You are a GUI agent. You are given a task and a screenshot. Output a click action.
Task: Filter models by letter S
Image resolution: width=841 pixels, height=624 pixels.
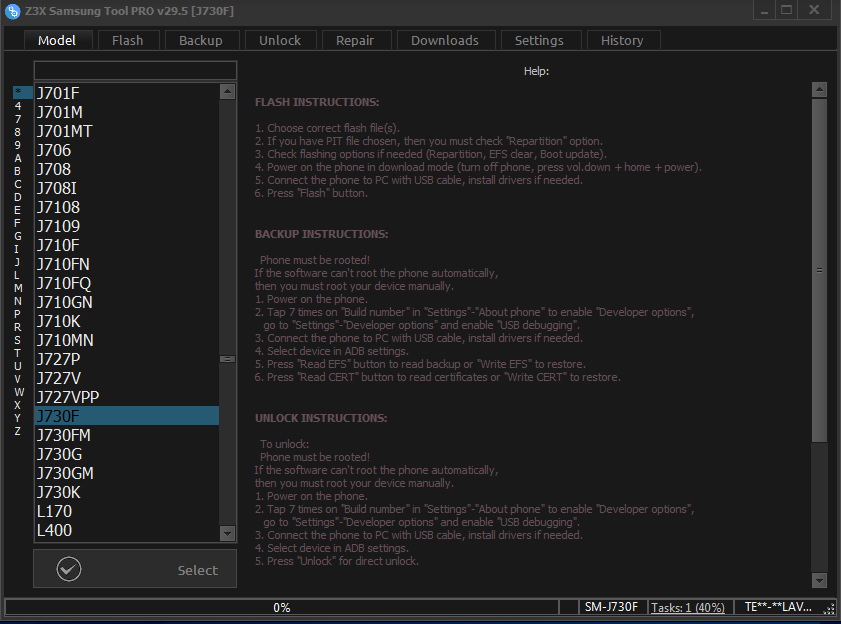point(18,340)
